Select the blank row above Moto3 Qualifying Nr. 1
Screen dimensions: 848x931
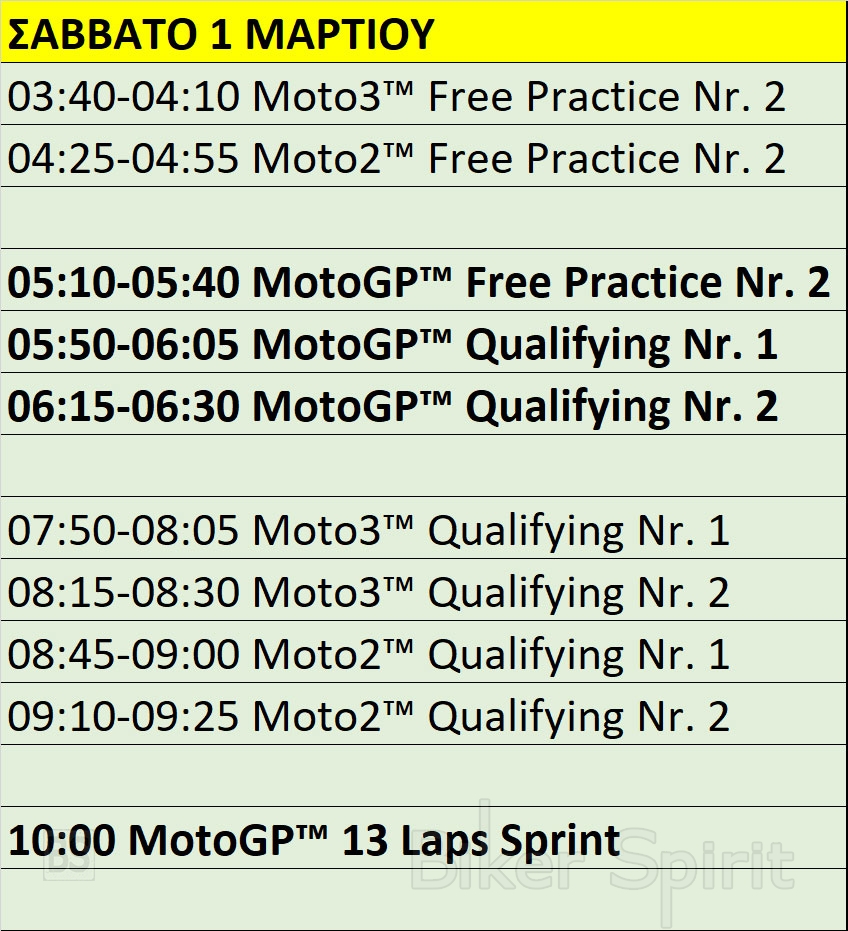424,466
